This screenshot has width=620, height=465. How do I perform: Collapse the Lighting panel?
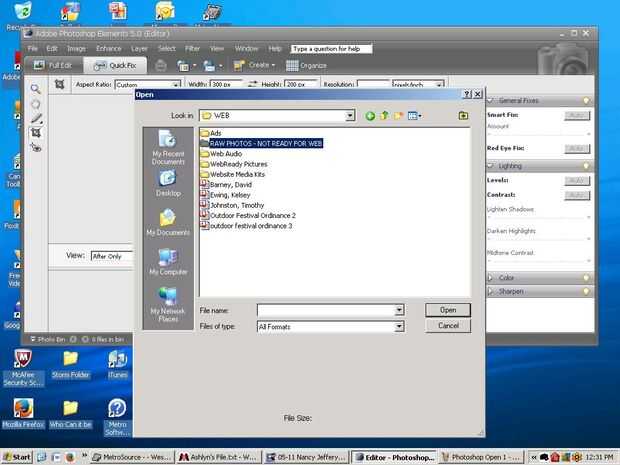pos(491,166)
